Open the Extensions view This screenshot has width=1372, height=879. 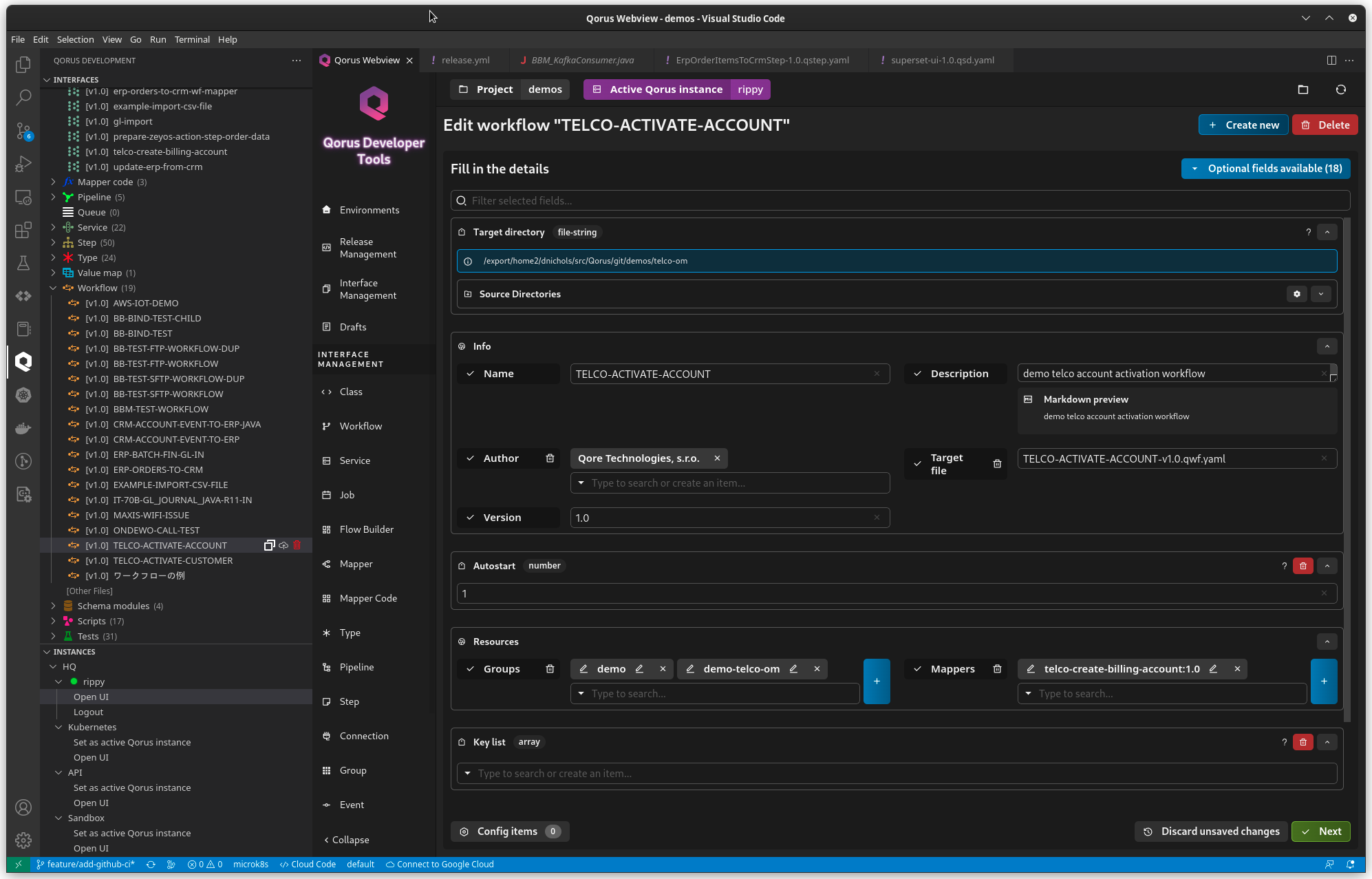pyautogui.click(x=23, y=230)
